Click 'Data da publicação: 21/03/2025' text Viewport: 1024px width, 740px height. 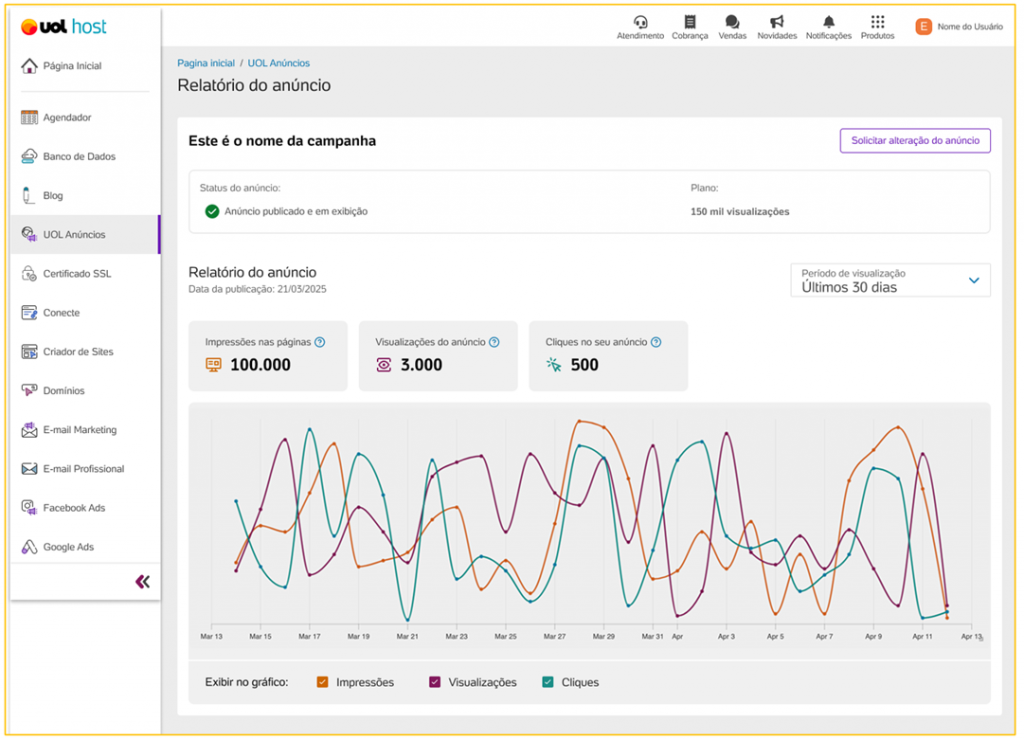tap(257, 289)
